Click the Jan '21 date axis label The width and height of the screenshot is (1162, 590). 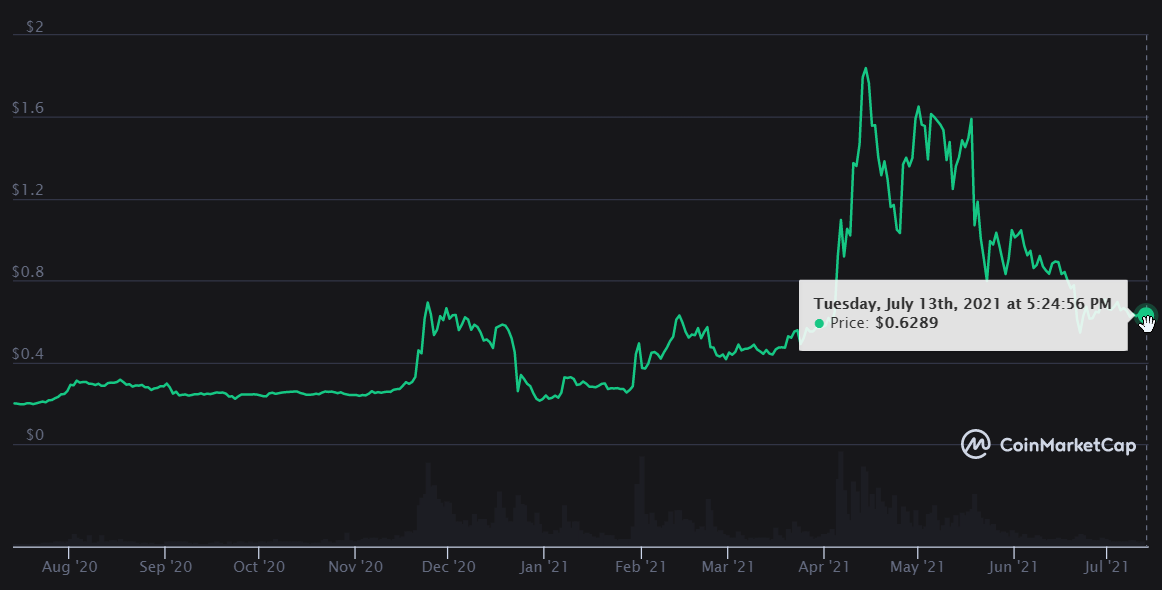(543, 567)
